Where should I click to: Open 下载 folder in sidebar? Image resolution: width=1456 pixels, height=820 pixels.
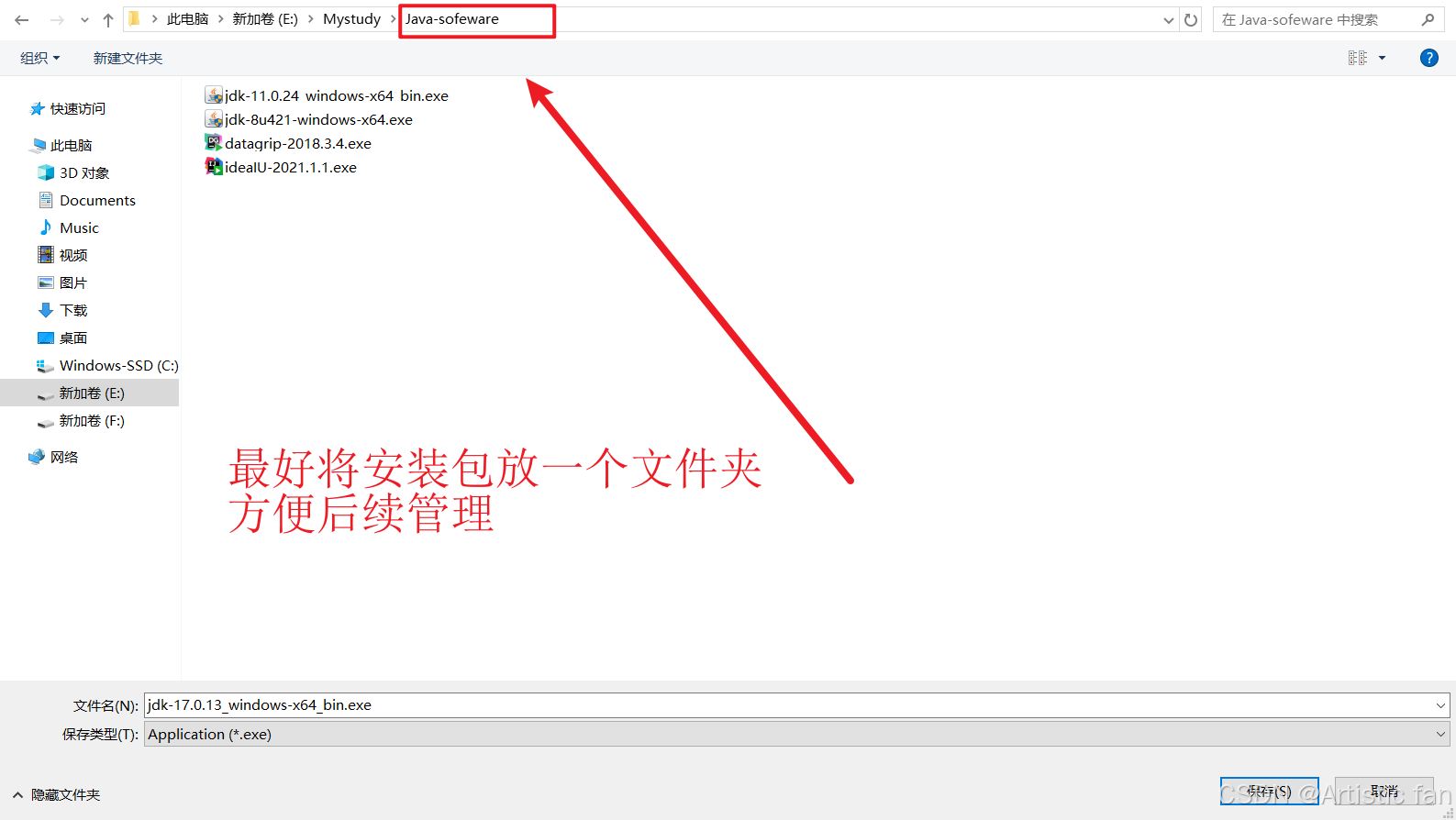tap(73, 310)
